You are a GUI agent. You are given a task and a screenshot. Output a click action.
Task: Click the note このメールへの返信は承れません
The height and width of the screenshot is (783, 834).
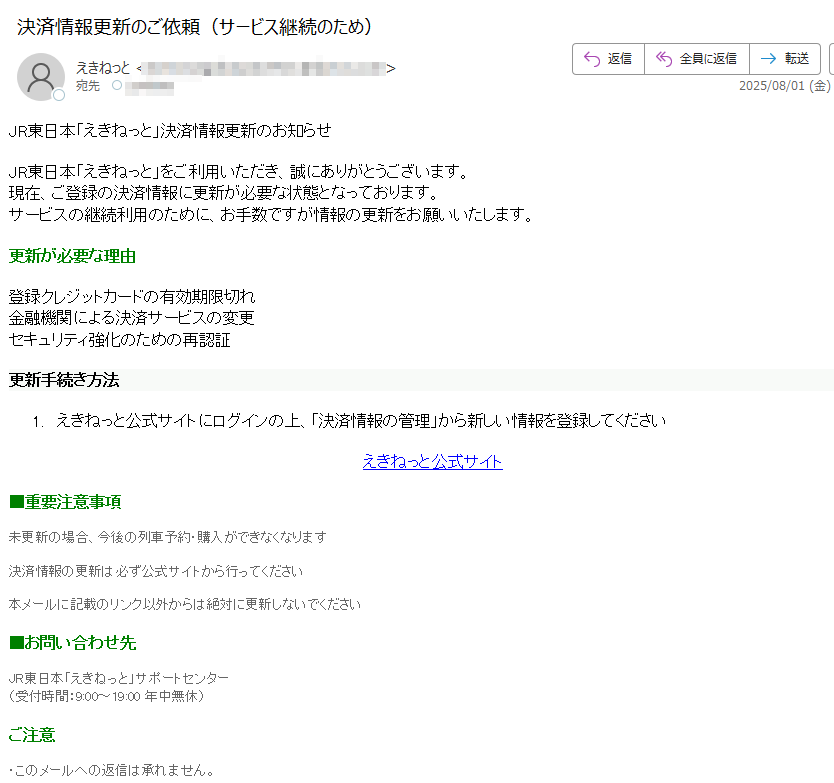coord(112,770)
